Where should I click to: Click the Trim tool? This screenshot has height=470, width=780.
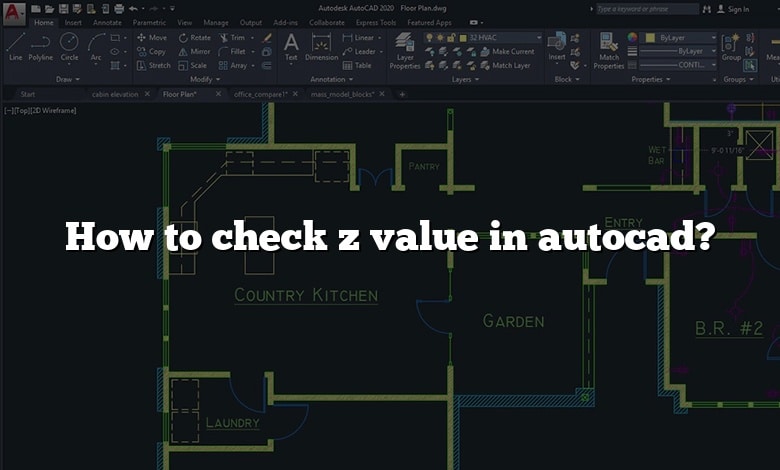[232, 37]
